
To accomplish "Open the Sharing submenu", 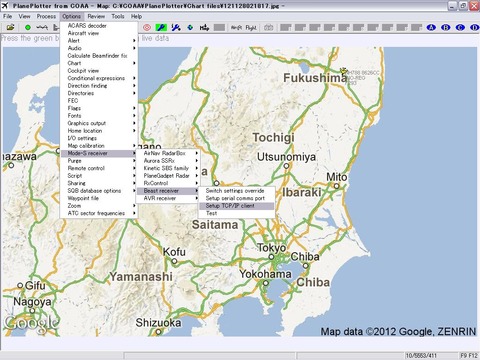I will coord(99,183).
